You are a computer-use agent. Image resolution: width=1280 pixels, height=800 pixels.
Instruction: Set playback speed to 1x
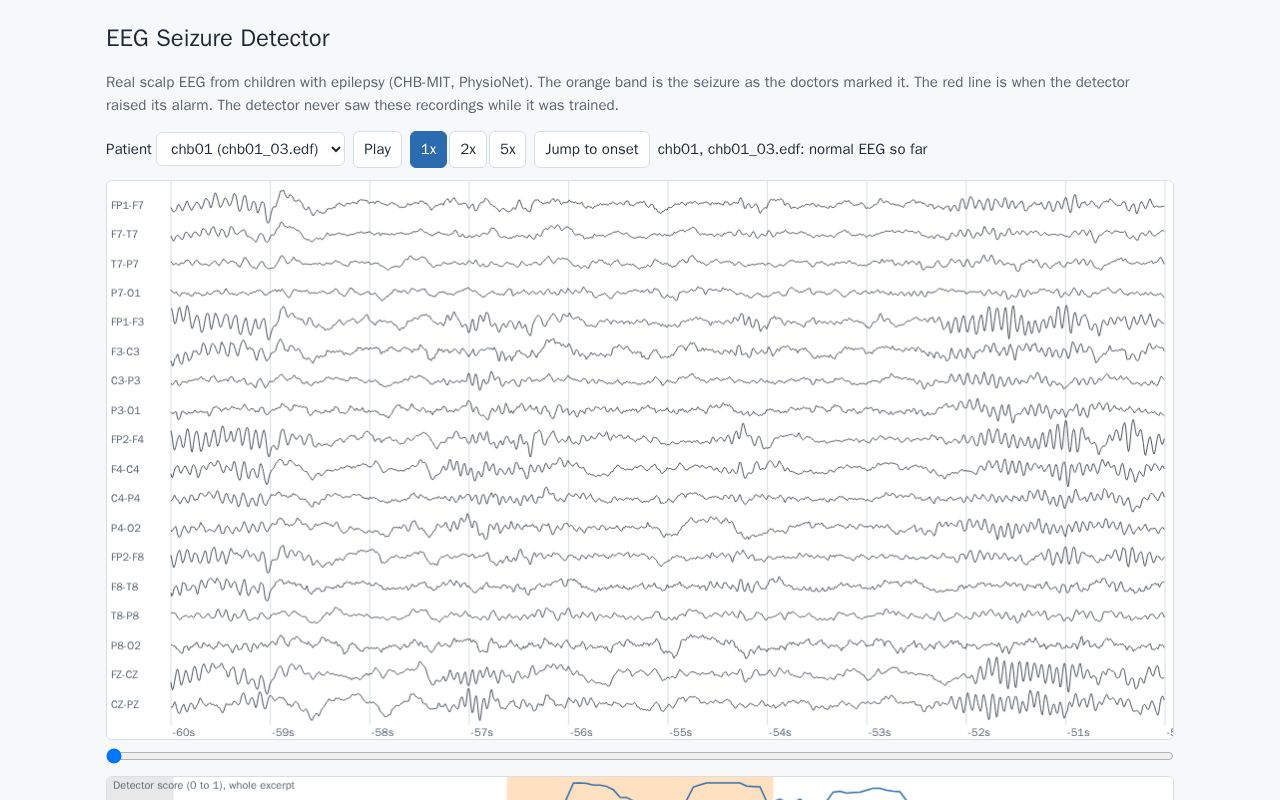click(x=428, y=149)
